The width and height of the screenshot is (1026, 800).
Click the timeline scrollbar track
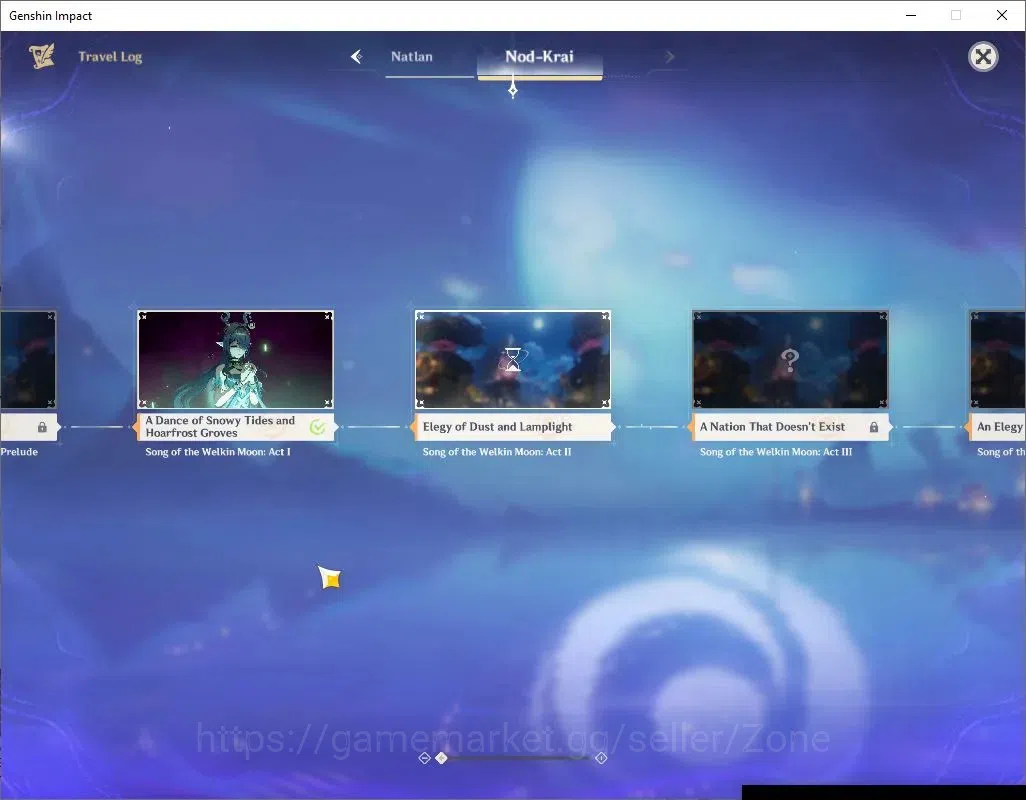(512, 758)
